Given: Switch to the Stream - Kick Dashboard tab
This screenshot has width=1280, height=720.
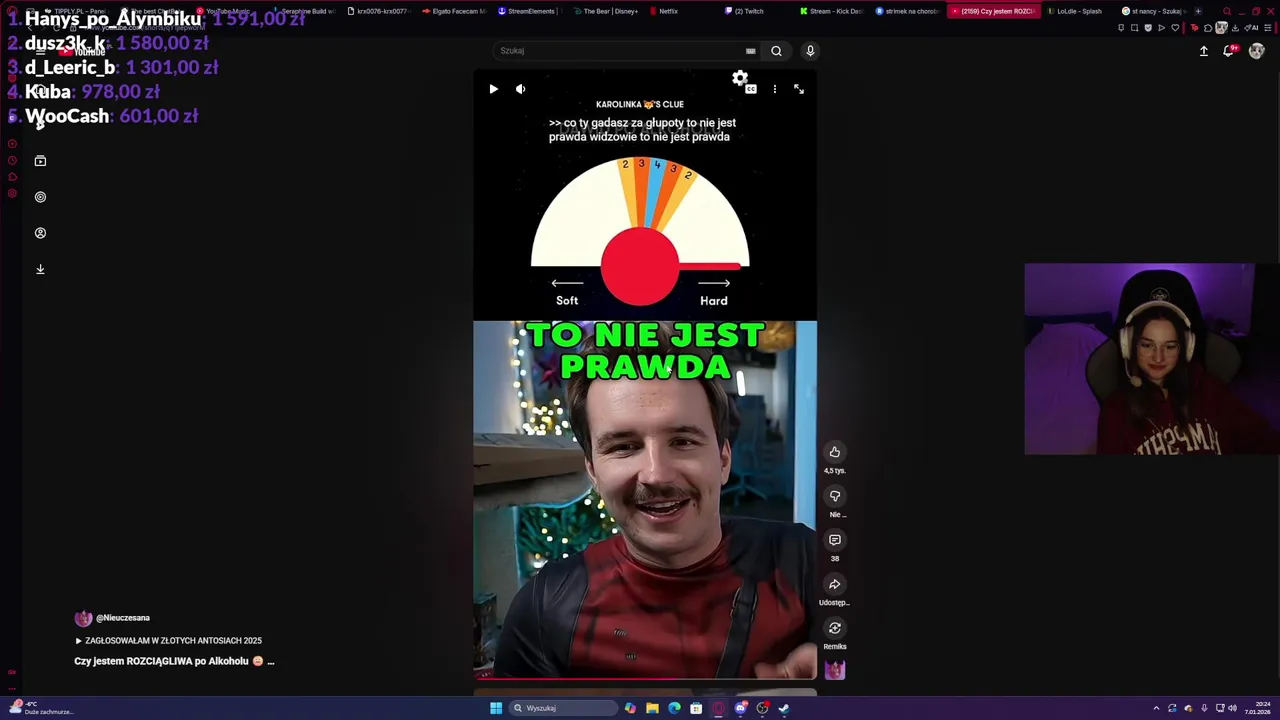Looking at the screenshot, I should point(832,11).
